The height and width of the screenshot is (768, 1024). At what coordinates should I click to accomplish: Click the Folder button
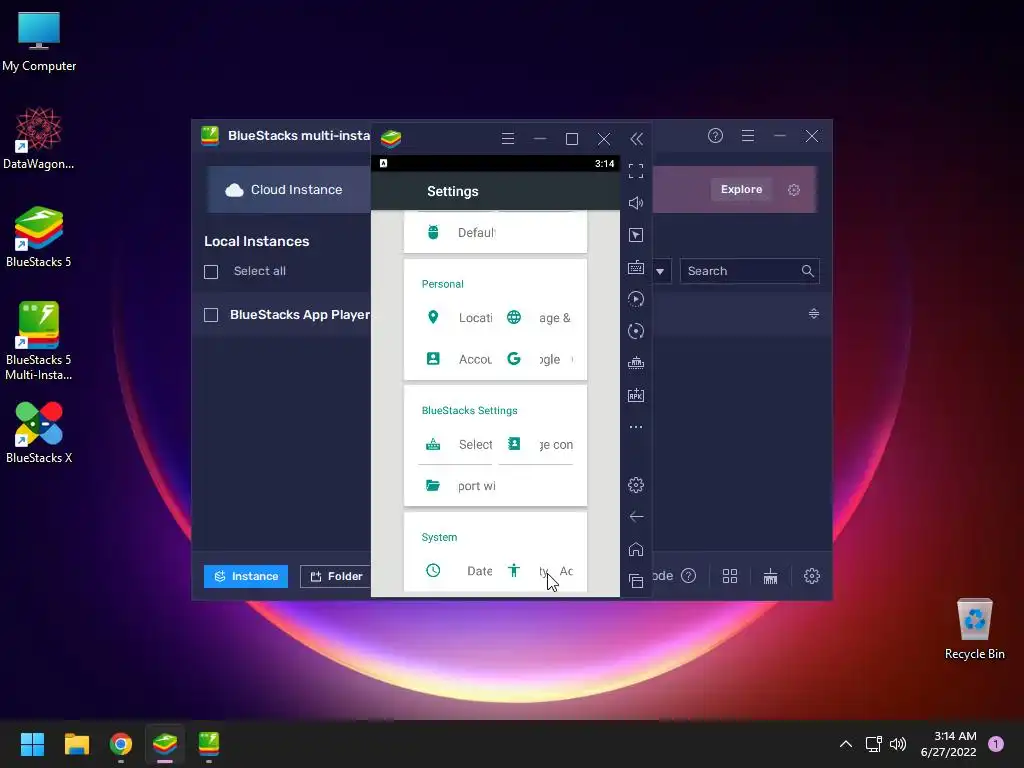pos(336,576)
